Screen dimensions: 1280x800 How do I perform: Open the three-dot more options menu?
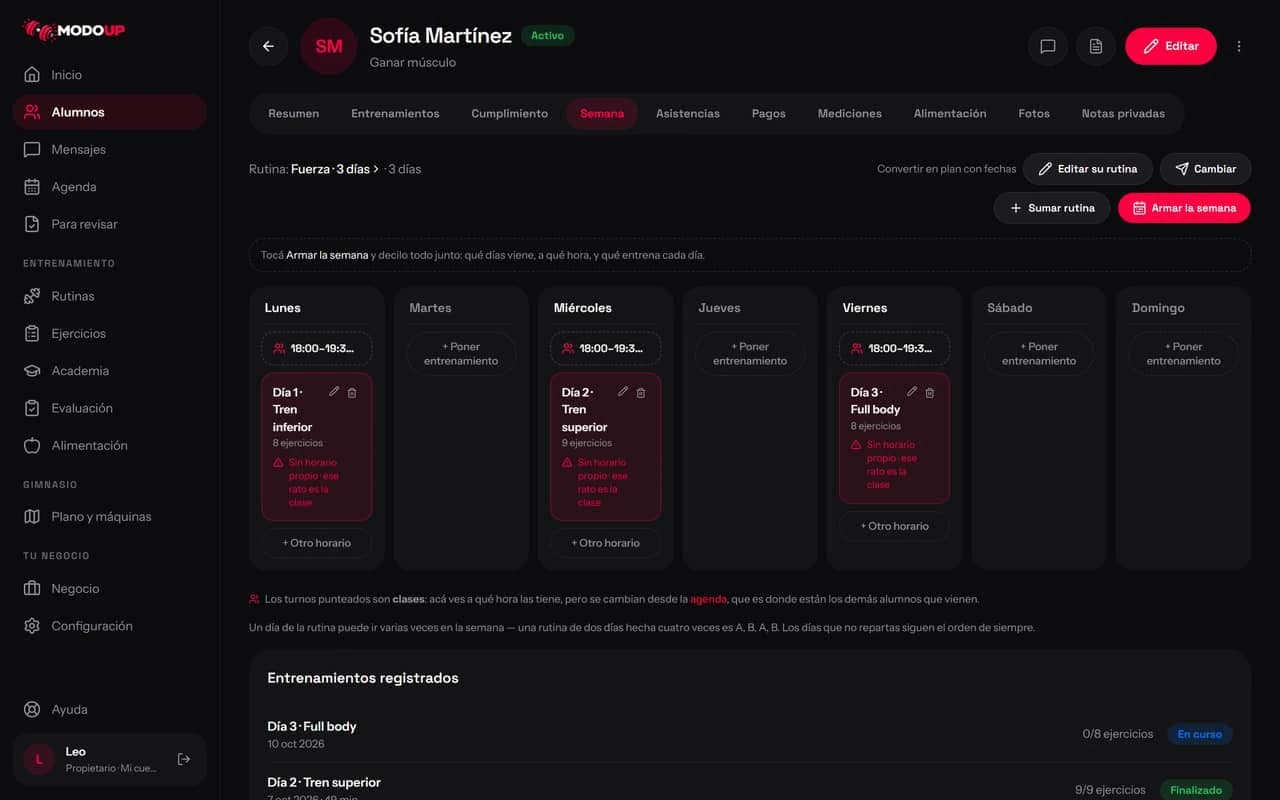pyautogui.click(x=1239, y=46)
